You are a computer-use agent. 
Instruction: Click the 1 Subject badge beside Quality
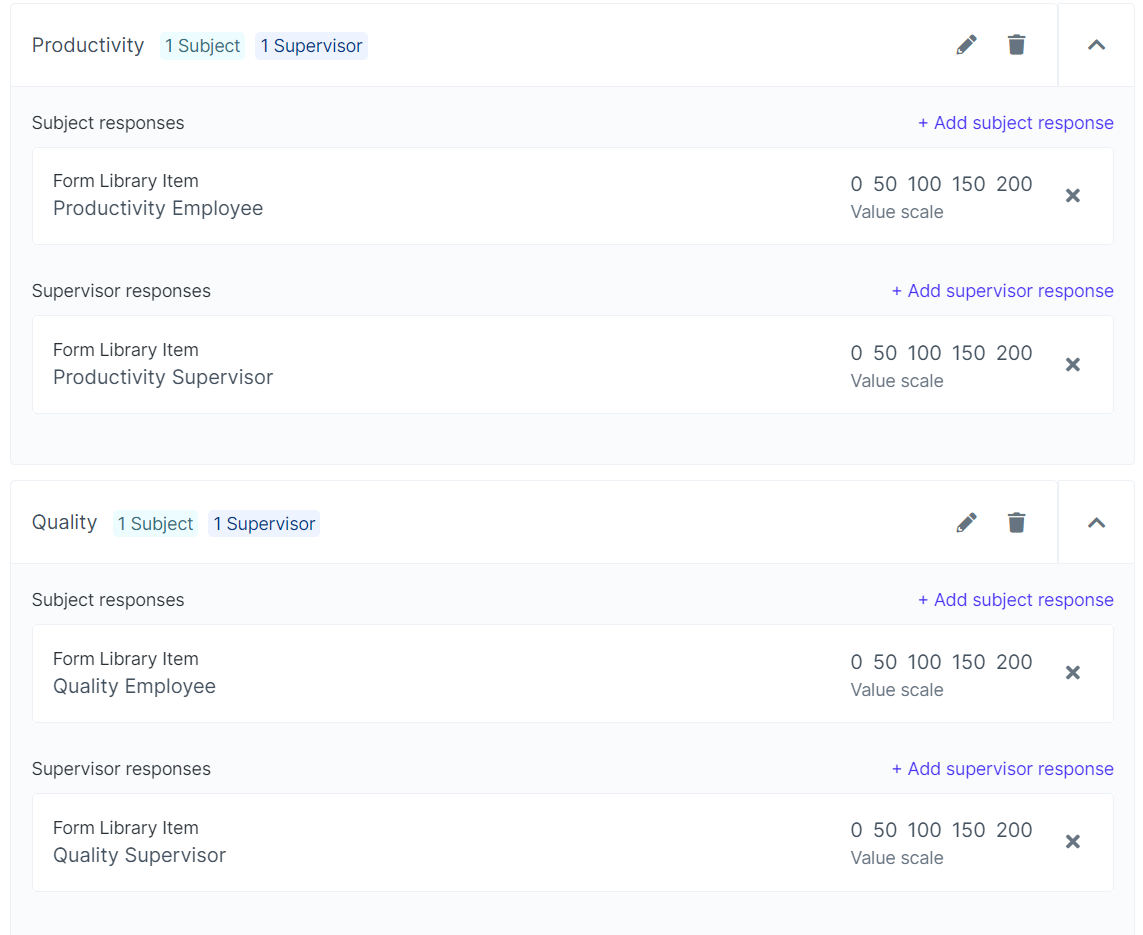155,524
